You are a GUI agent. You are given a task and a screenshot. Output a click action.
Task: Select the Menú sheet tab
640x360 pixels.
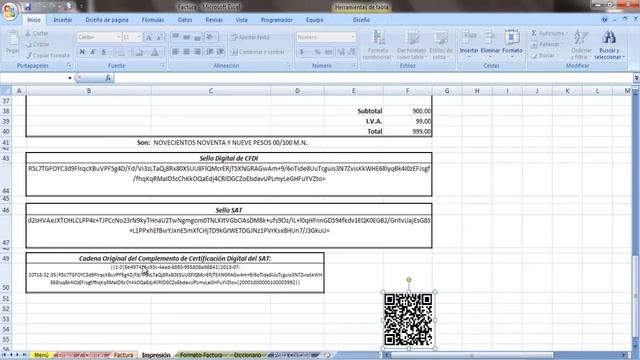click(x=41, y=355)
